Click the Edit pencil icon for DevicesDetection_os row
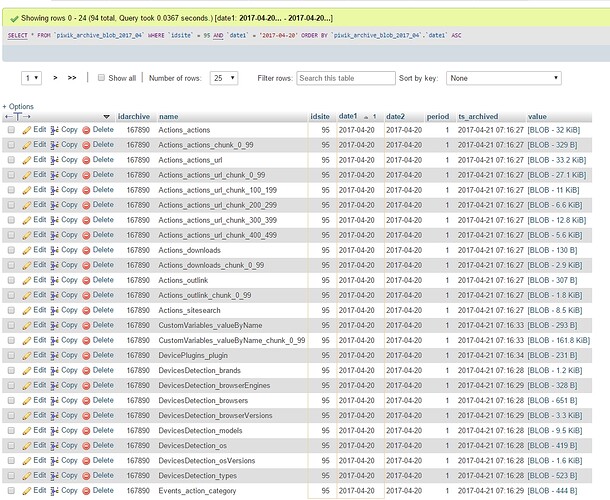This screenshot has height=500, width=610. pos(26,446)
